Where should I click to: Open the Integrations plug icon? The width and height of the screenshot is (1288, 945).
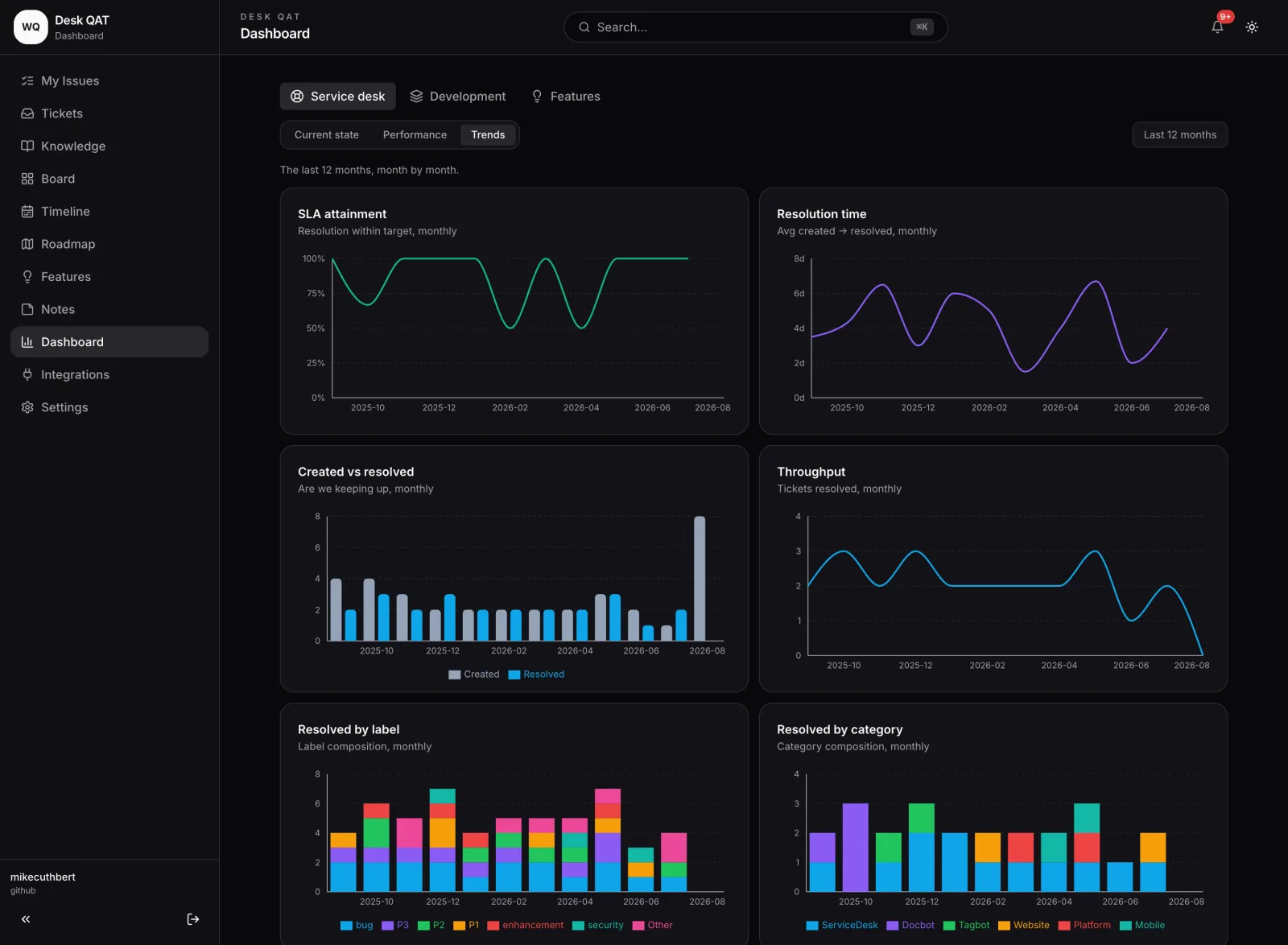point(27,374)
